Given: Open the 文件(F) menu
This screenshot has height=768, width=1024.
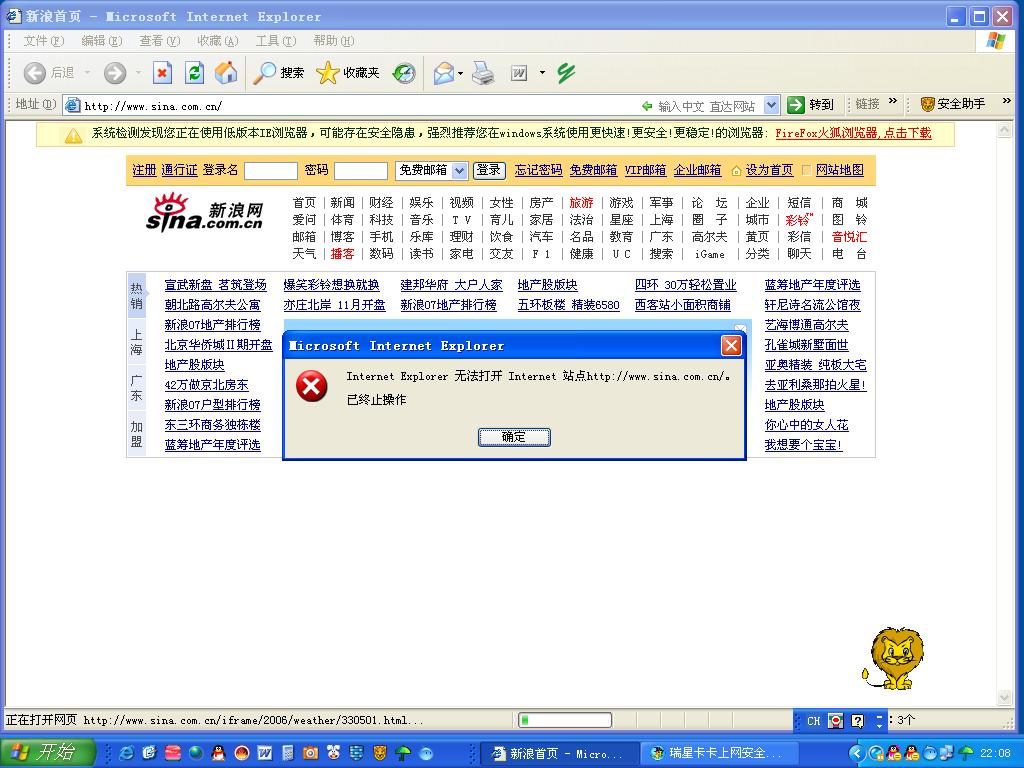Looking at the screenshot, I should pyautogui.click(x=43, y=40).
